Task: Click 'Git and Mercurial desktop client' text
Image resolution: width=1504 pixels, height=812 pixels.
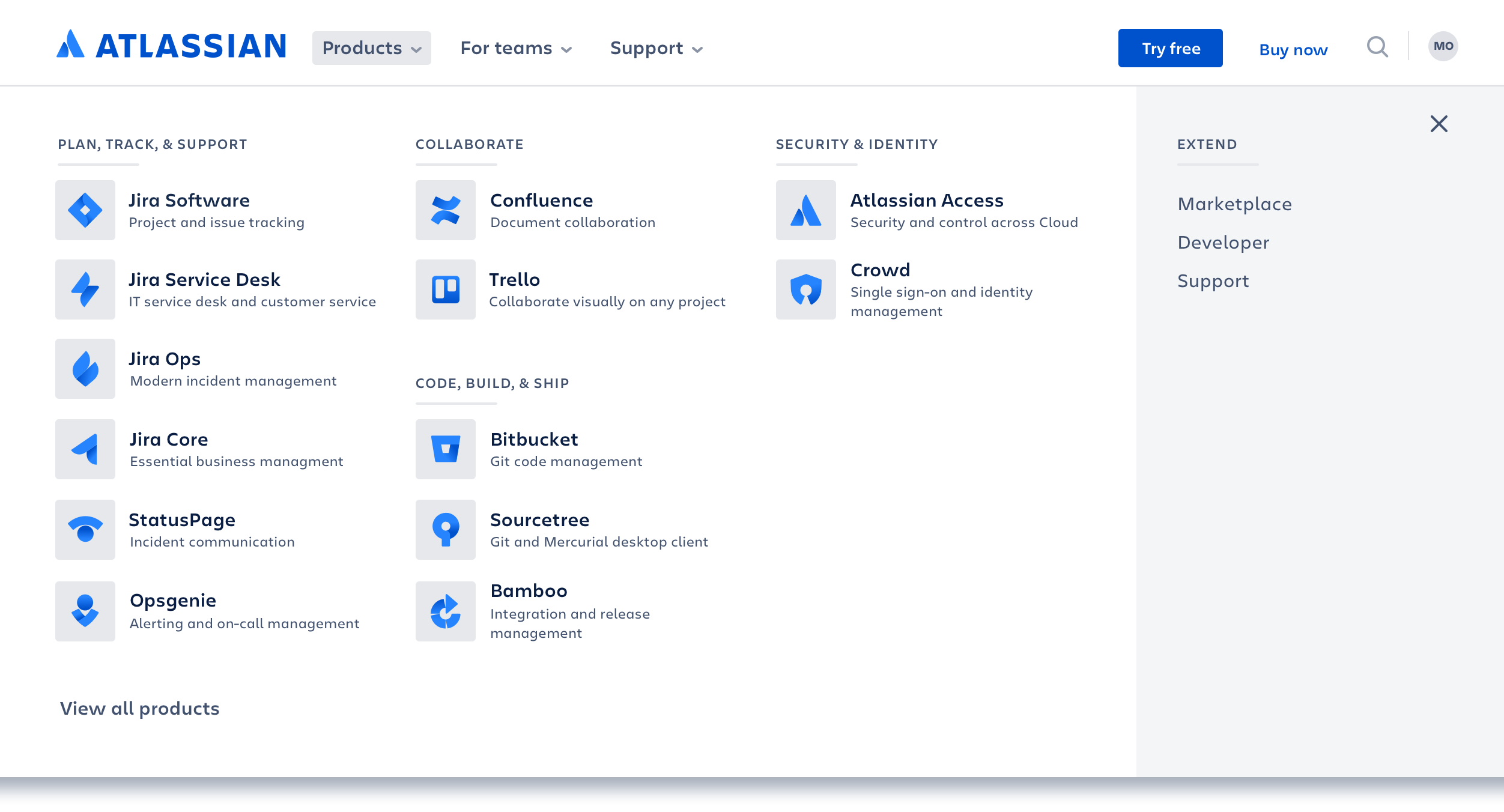Action: (599, 542)
